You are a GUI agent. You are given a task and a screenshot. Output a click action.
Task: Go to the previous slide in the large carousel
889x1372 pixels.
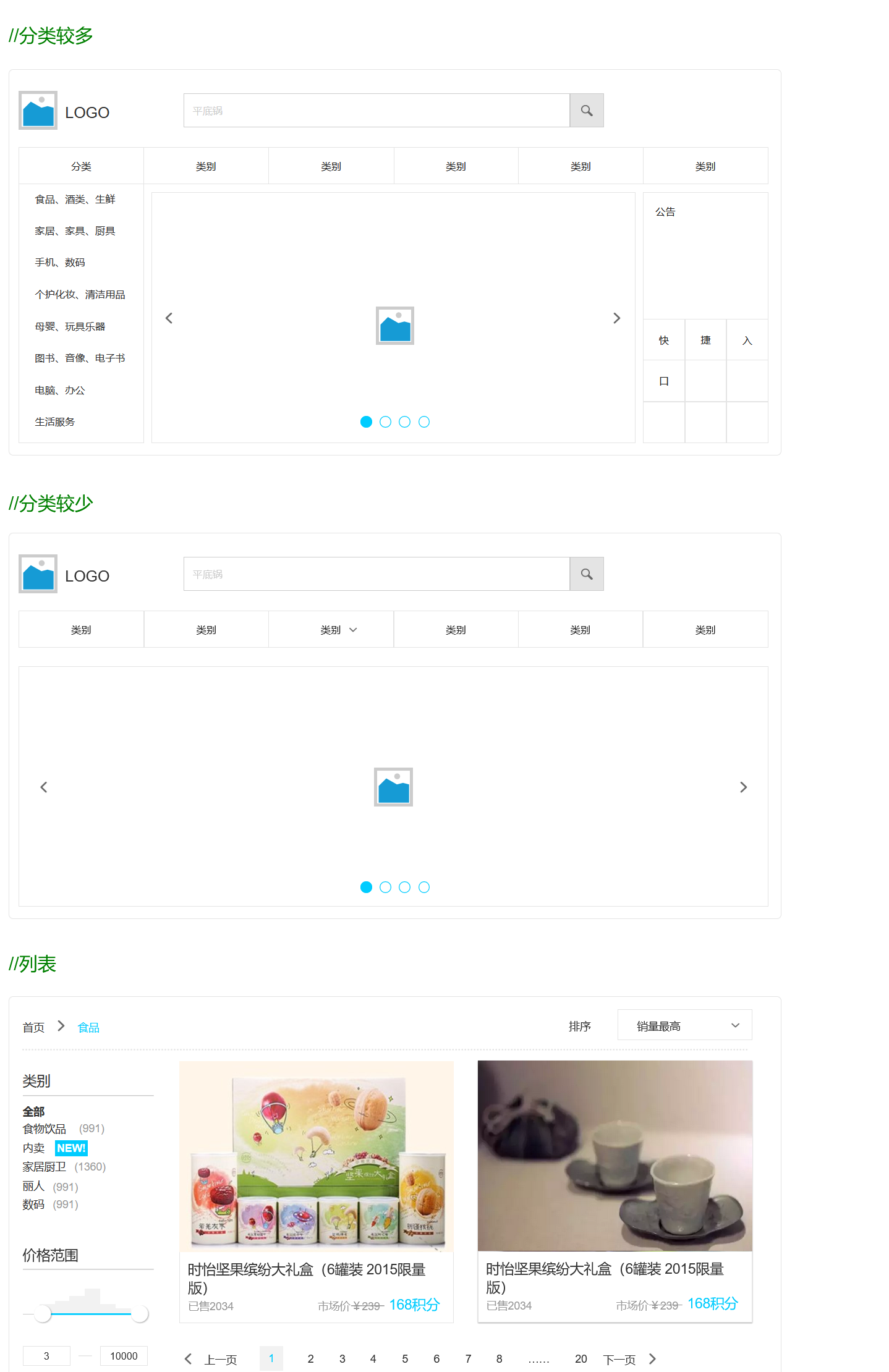pos(44,787)
